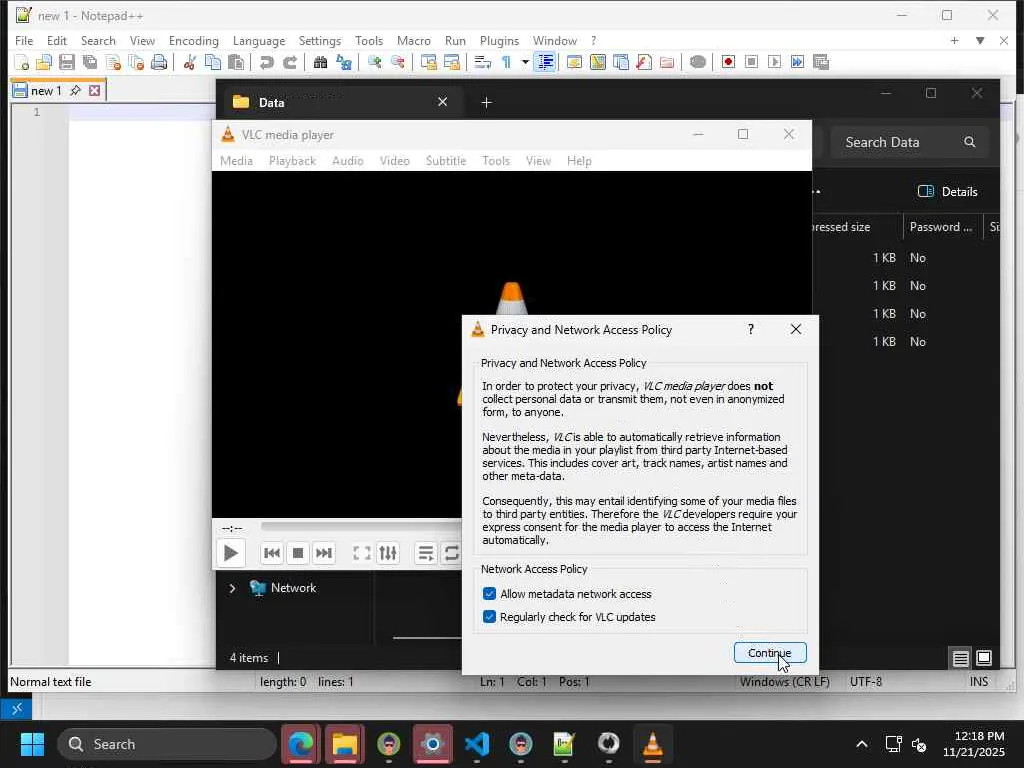
Task: Uncheck Allow metadata network access
Action: (489, 594)
